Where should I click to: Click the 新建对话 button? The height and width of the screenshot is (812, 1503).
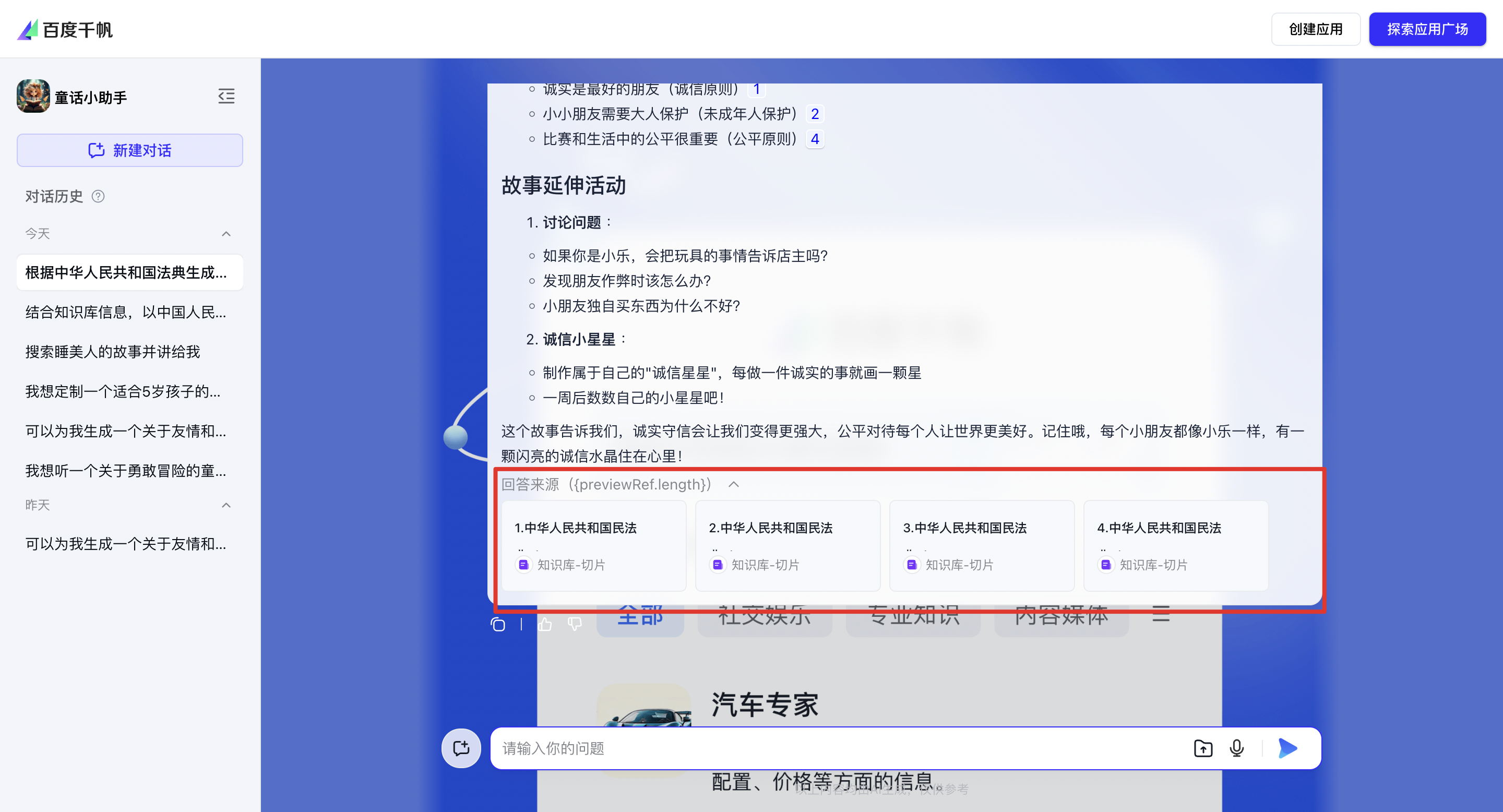click(x=129, y=150)
